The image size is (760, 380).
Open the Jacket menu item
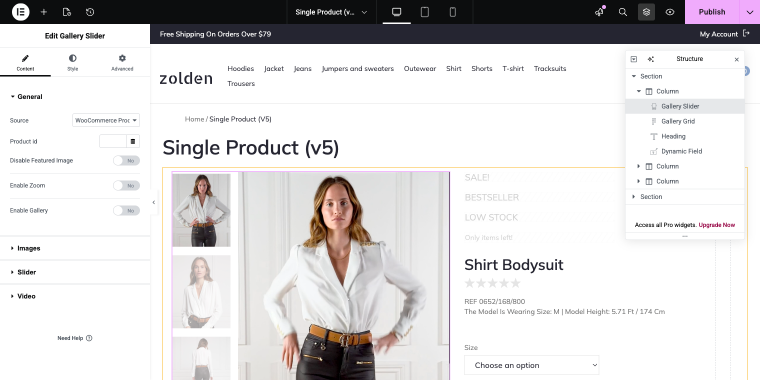point(274,68)
